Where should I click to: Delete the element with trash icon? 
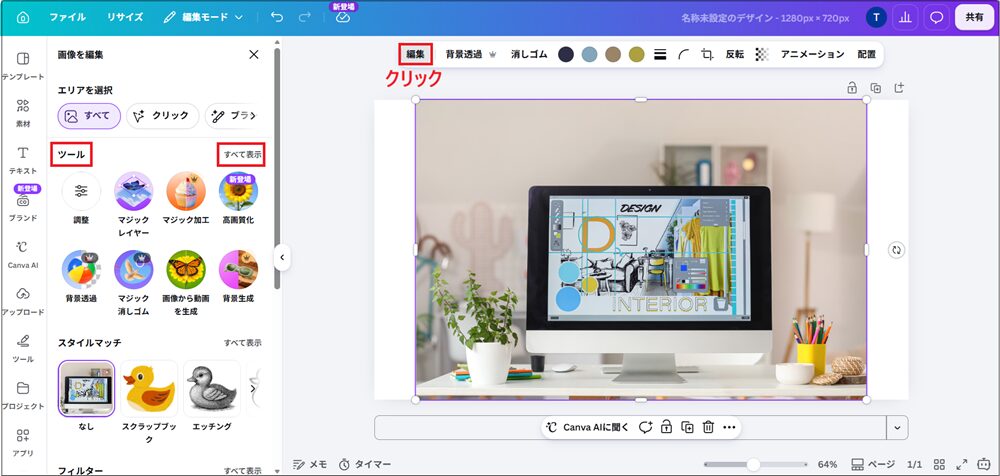[708, 428]
